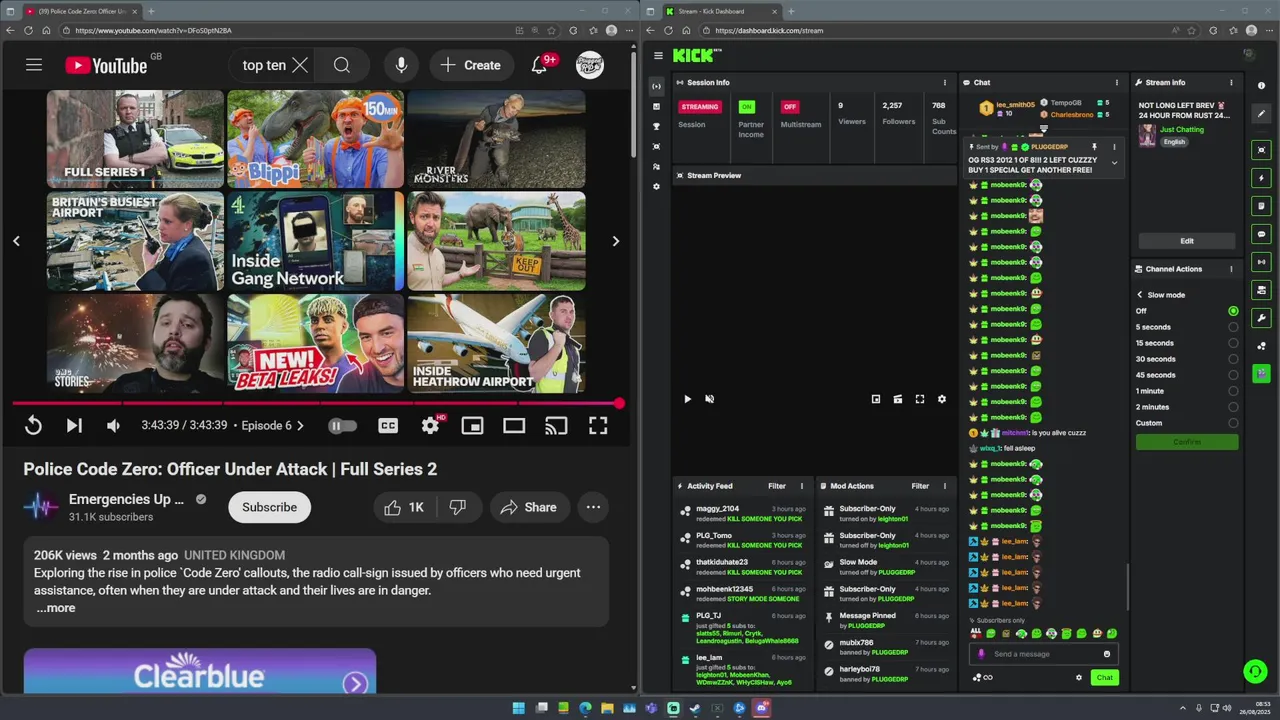The width and height of the screenshot is (1280, 720).
Task: Open Session Info panel options menu
Action: 944,82
